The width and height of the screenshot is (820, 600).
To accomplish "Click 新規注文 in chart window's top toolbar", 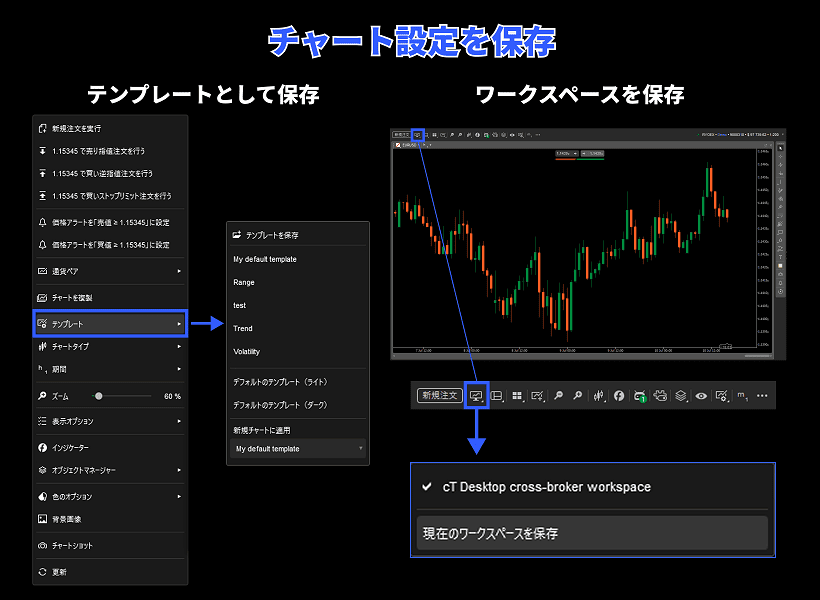I will [x=402, y=134].
